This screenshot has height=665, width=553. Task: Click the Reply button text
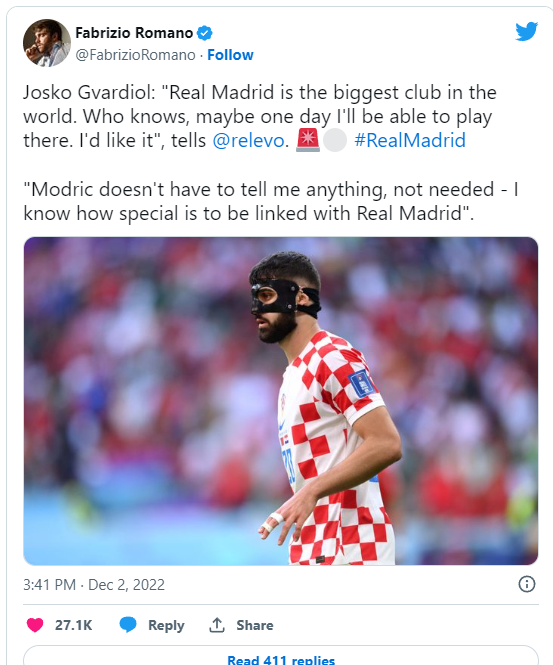(166, 625)
